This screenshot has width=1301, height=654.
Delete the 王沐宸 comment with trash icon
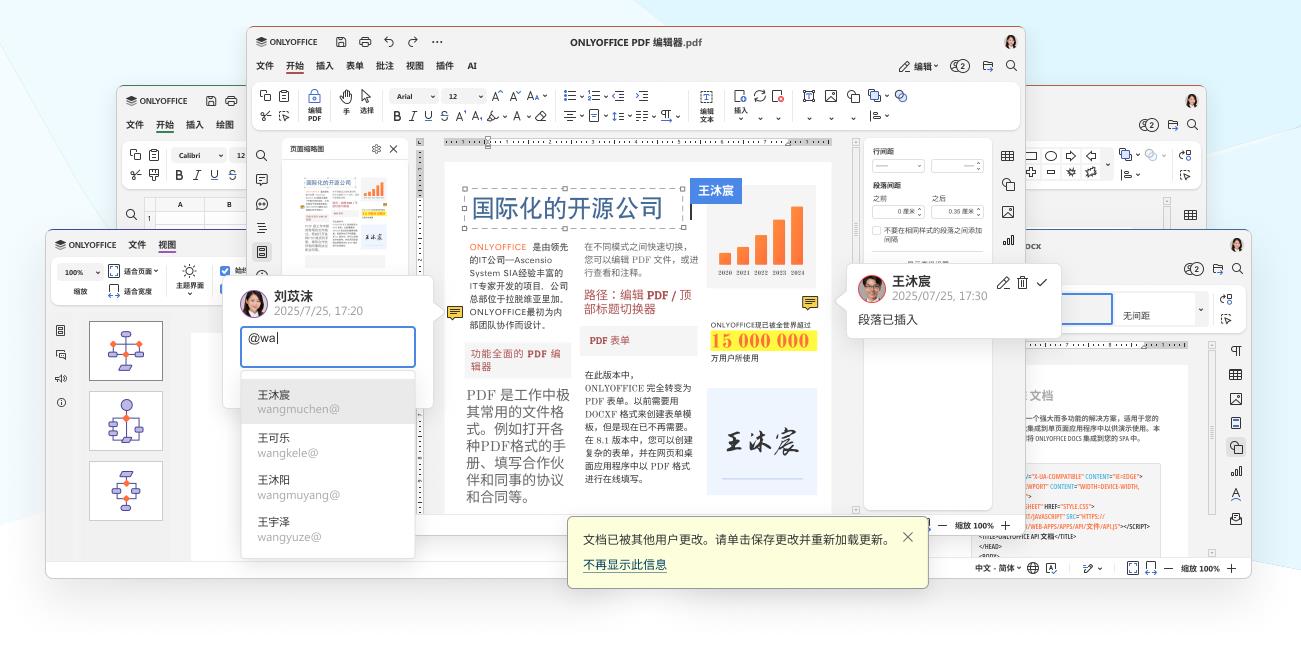pyautogui.click(x=1022, y=283)
